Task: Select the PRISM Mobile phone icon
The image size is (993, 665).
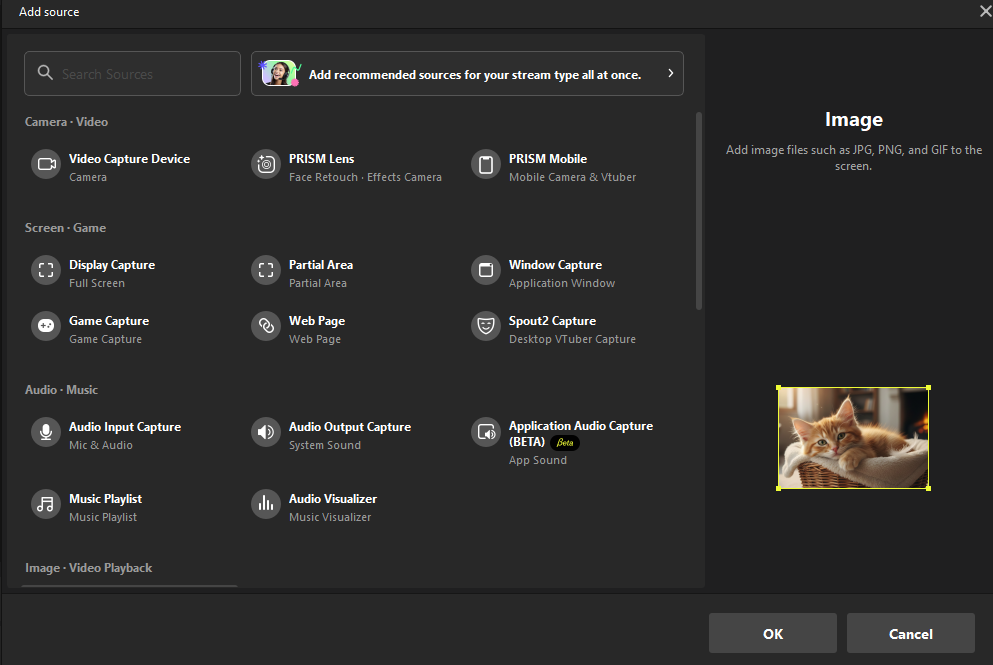Action: [x=486, y=165]
